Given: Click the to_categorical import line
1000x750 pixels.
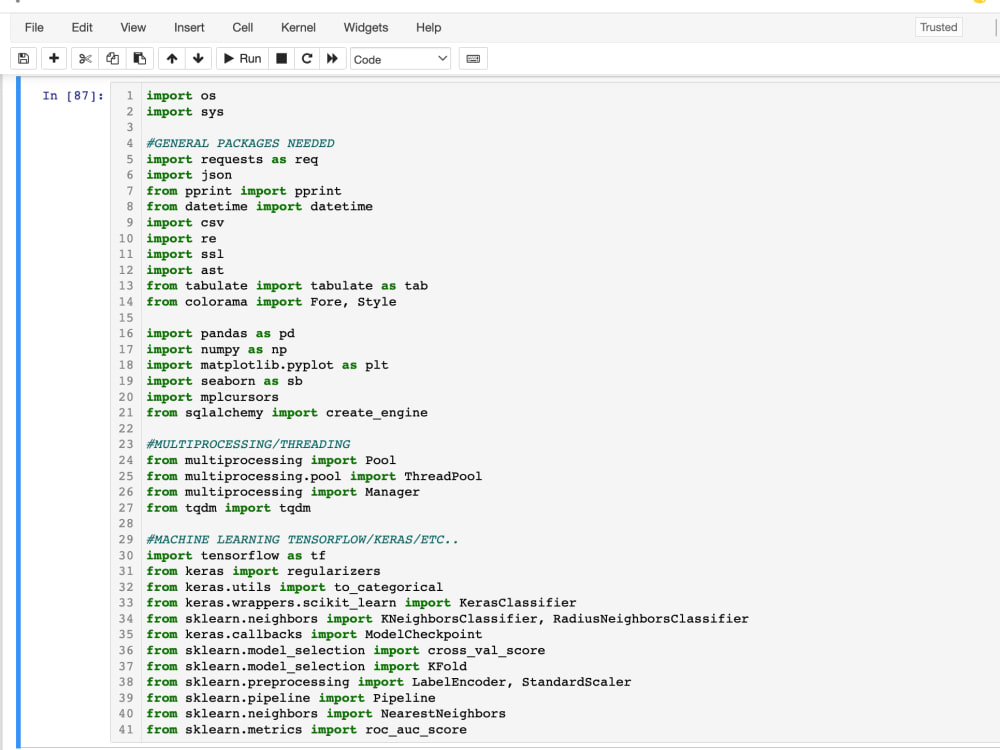Looking at the screenshot, I should pyautogui.click(x=295, y=587).
